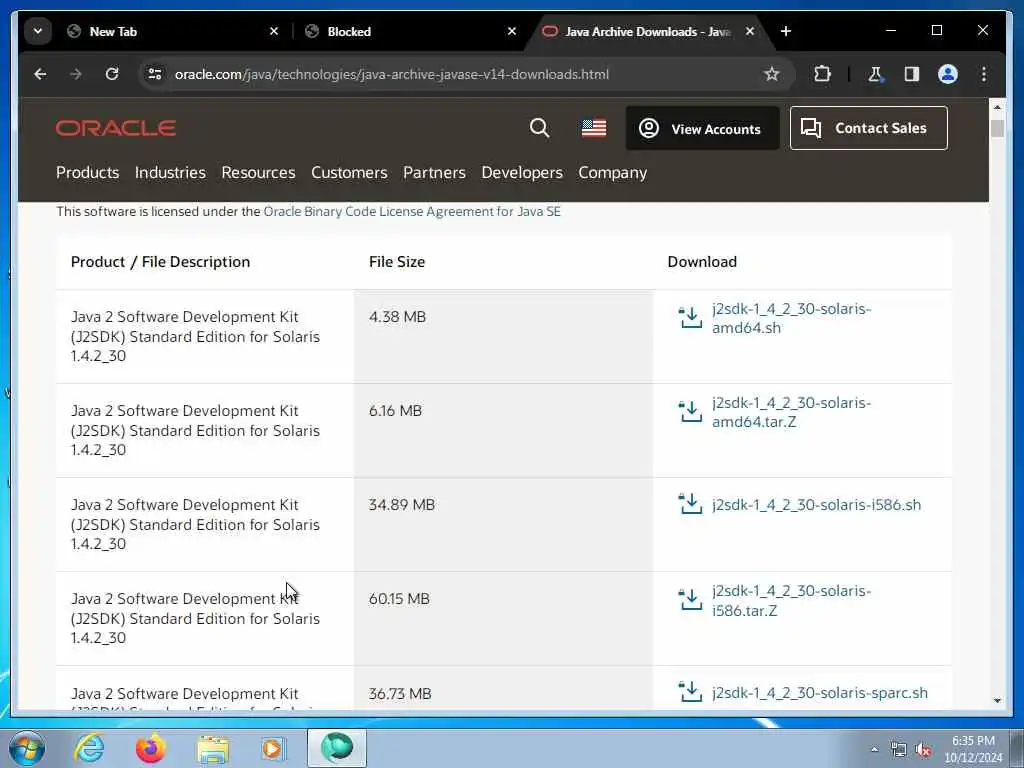This screenshot has width=1024, height=768.
Task: Download j2sdk-1_4_2_30-solaris-i586.sh
Action: [816, 505]
